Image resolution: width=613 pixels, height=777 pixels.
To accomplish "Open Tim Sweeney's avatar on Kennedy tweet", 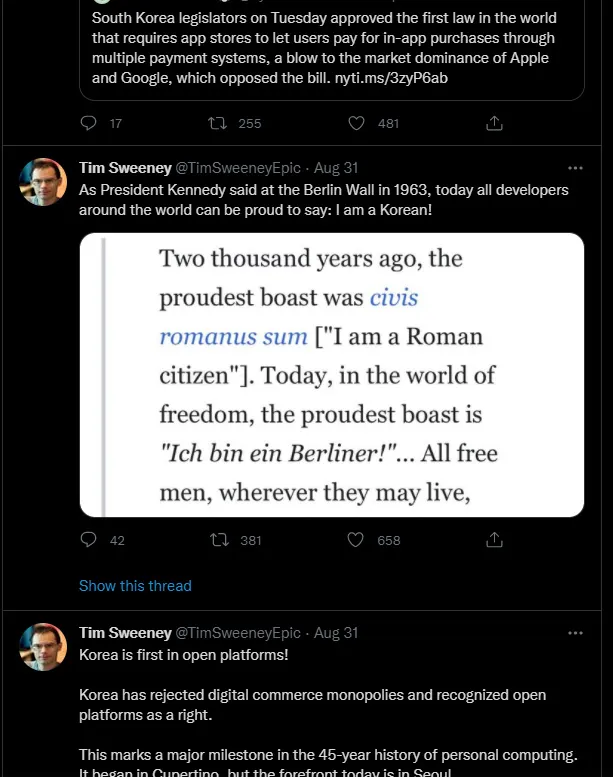I will point(43,182).
